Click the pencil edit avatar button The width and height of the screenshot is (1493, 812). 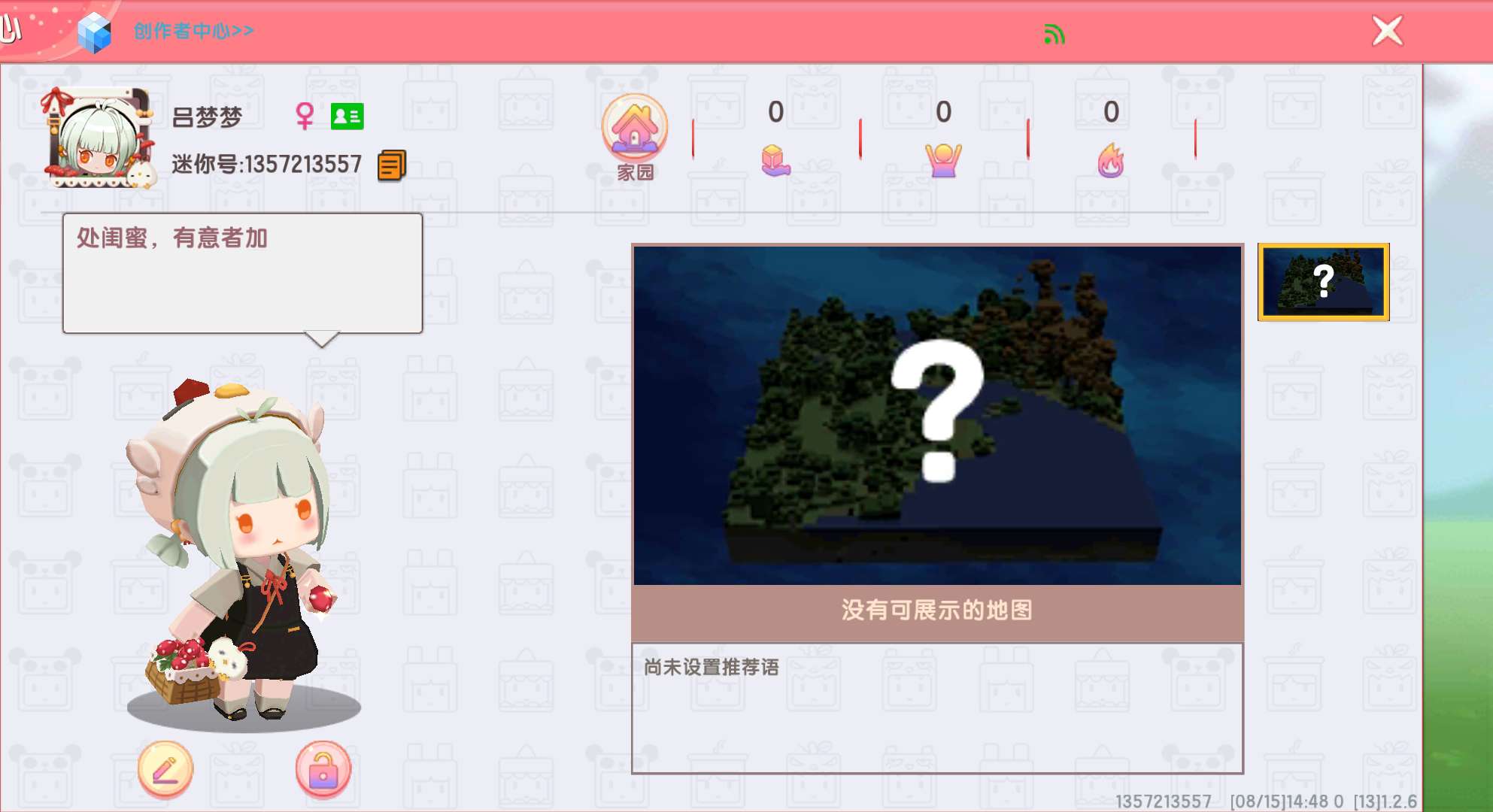pos(165,769)
